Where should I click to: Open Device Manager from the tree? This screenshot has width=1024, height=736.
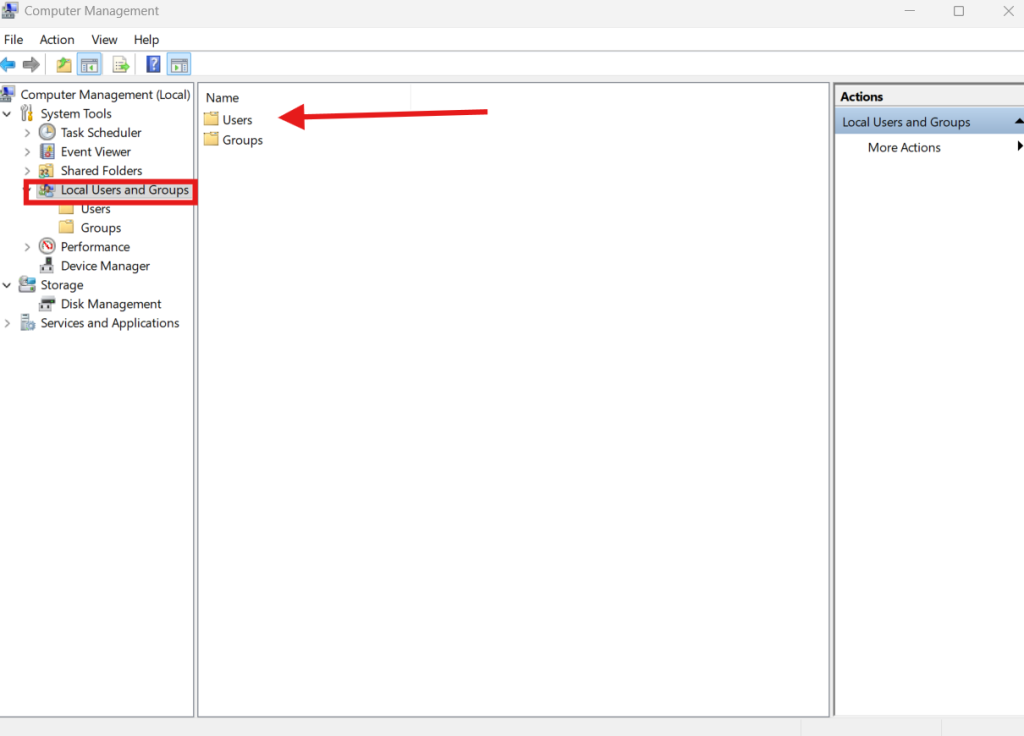click(x=105, y=265)
